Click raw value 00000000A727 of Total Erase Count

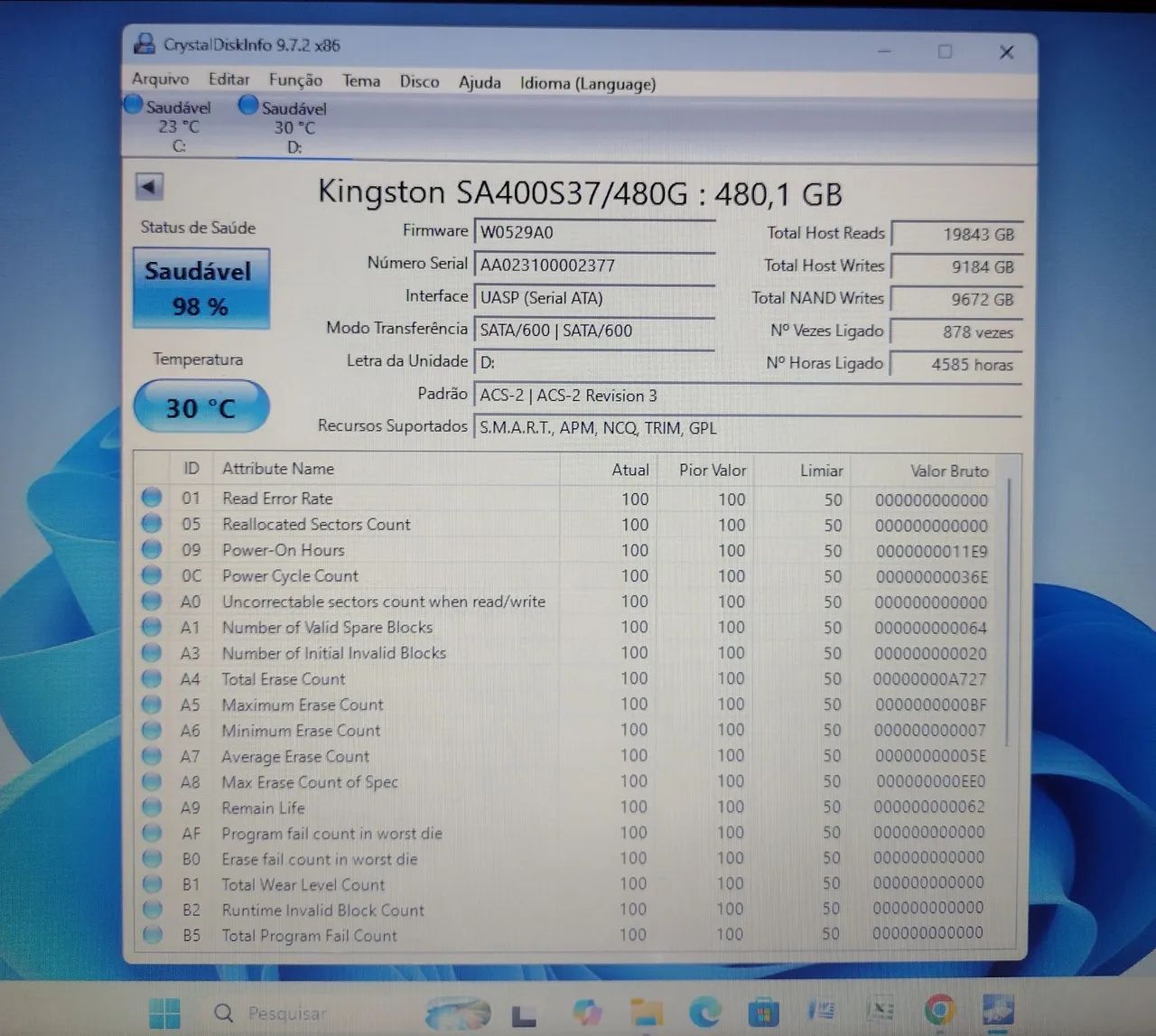[x=929, y=679]
